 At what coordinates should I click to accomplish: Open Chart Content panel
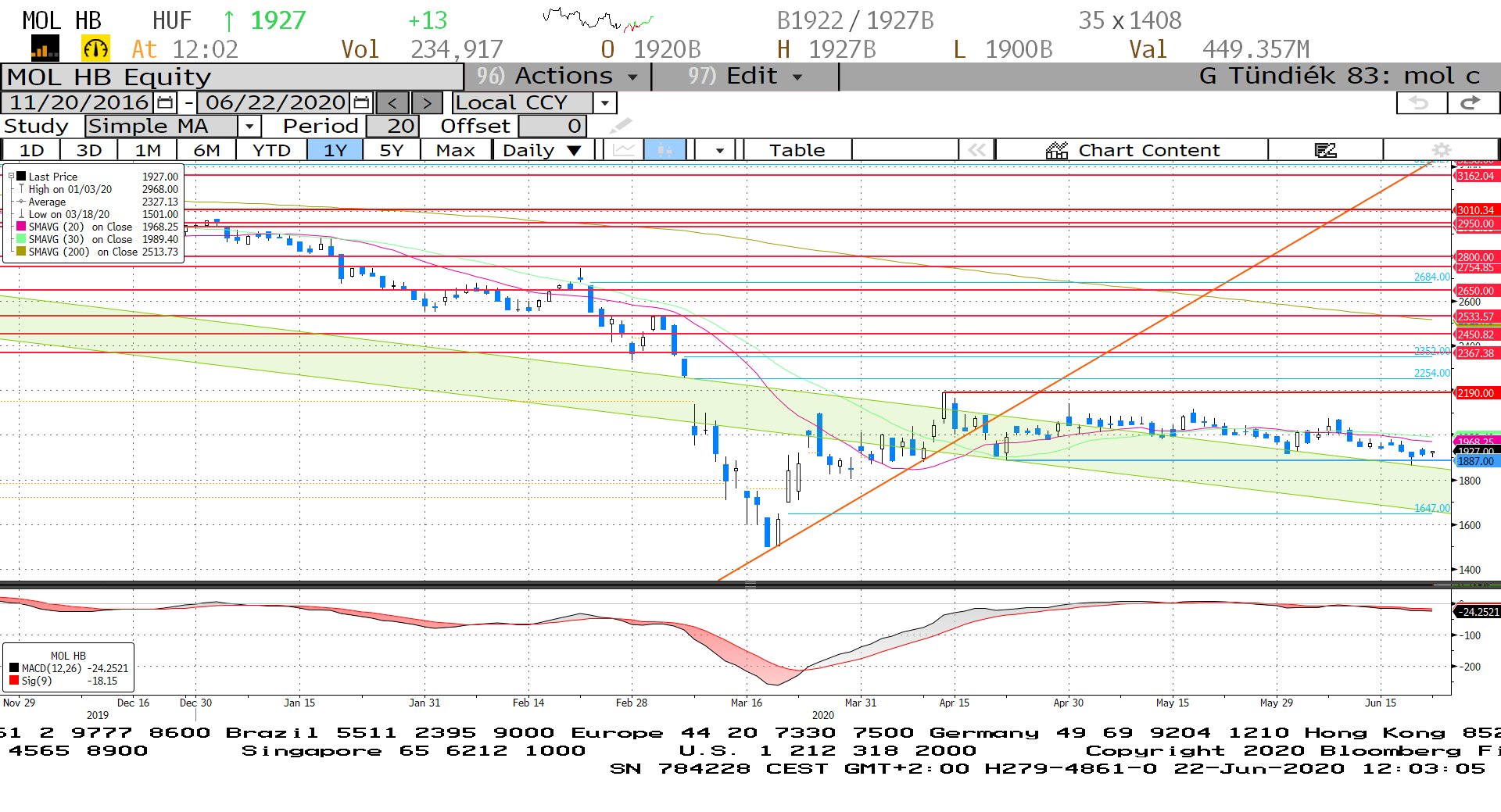coord(1132,150)
